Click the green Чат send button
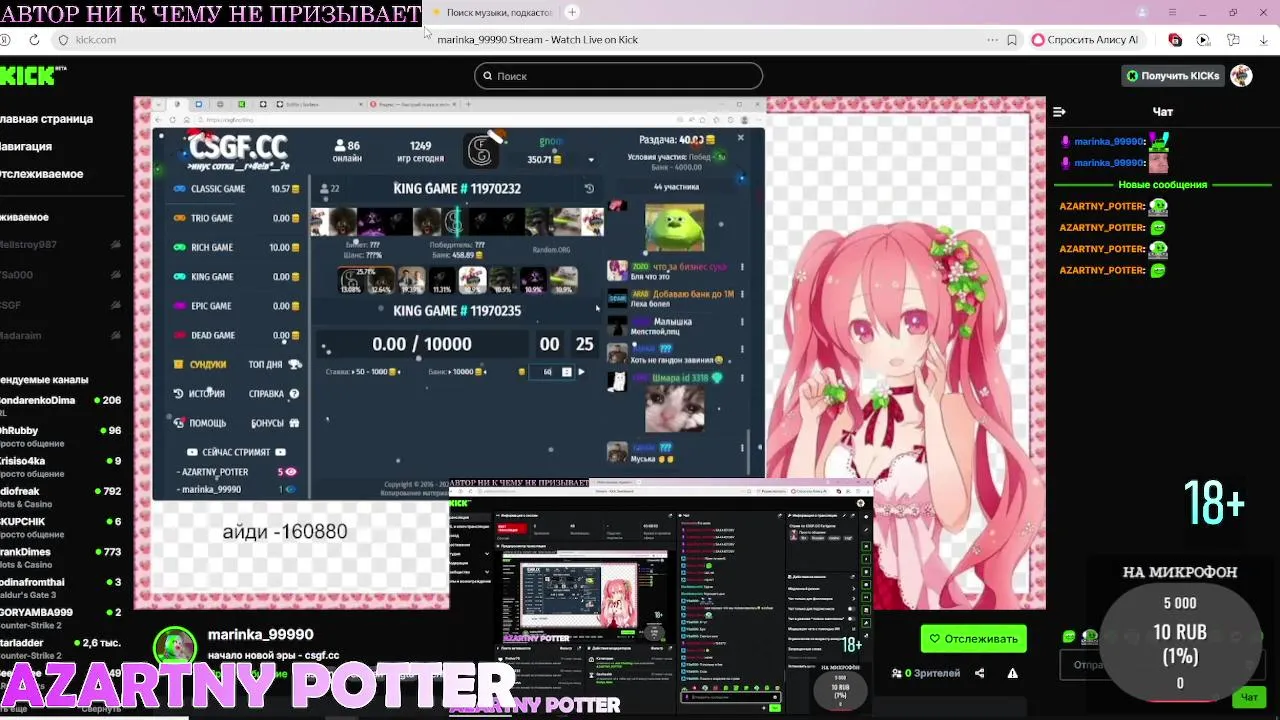This screenshot has height=720, width=1280. pyautogui.click(x=1249, y=697)
